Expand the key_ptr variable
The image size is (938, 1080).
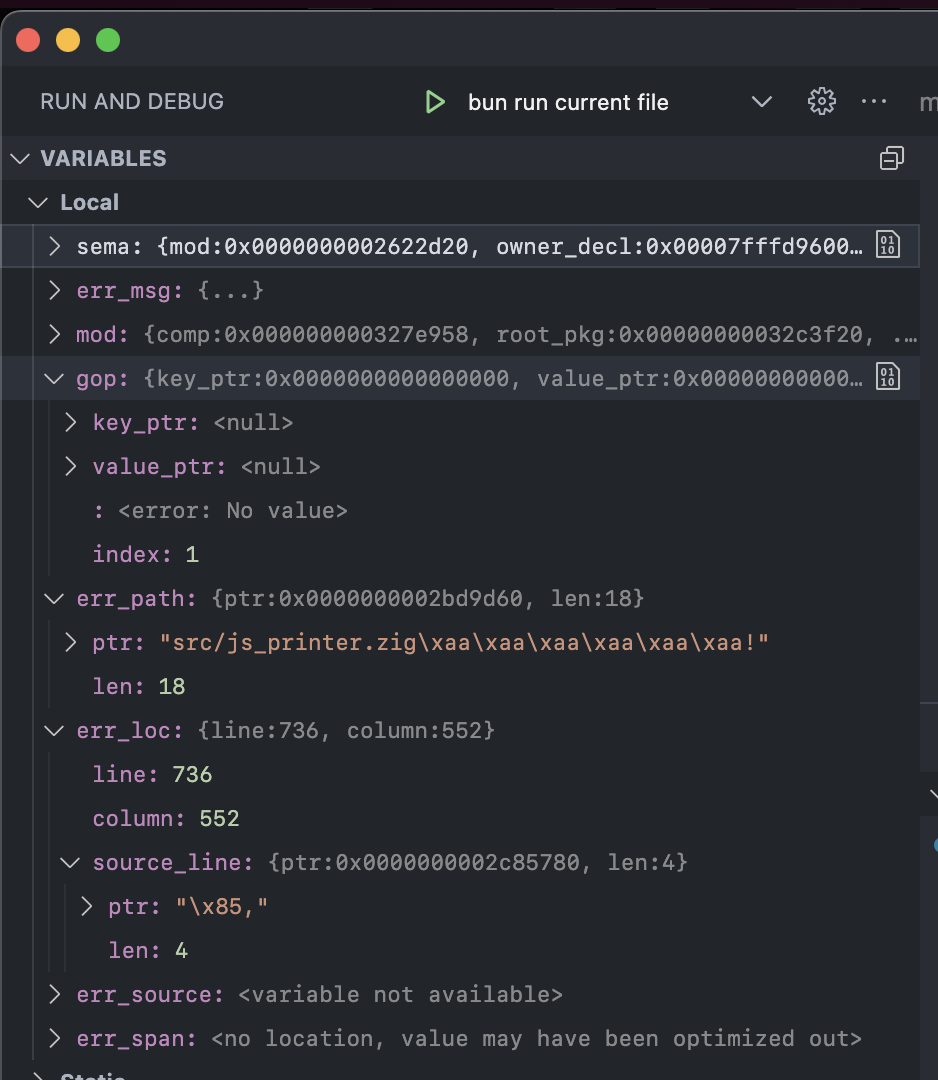pyautogui.click(x=70, y=422)
